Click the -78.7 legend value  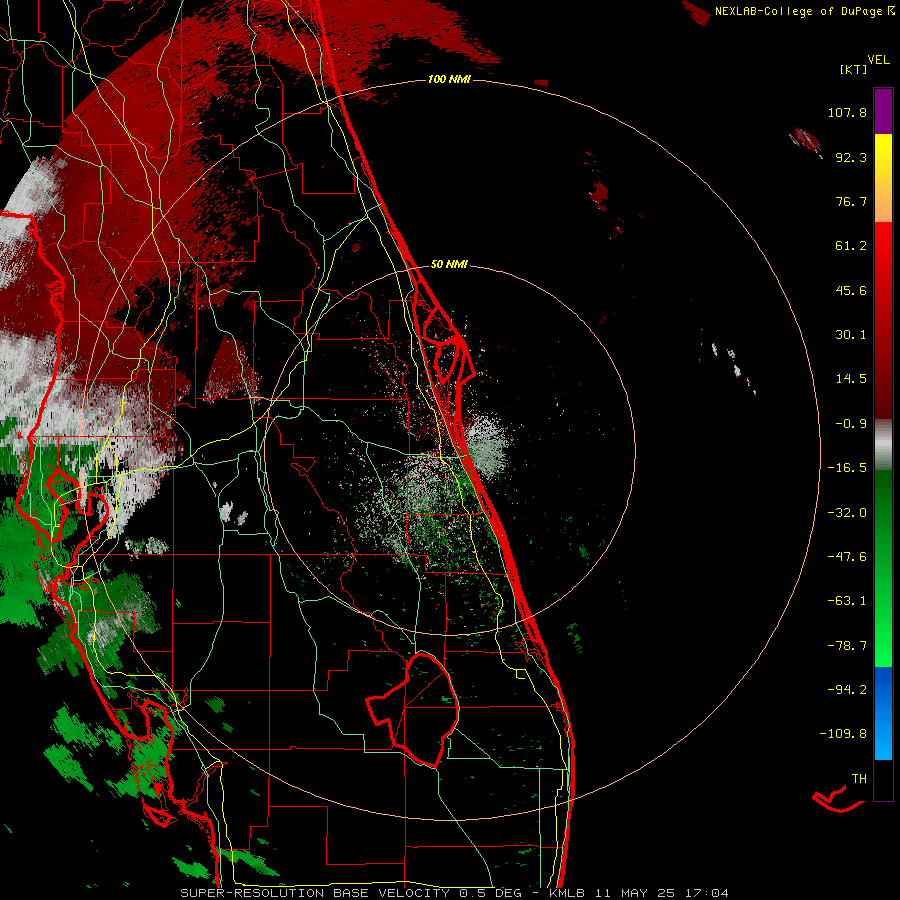847,646
